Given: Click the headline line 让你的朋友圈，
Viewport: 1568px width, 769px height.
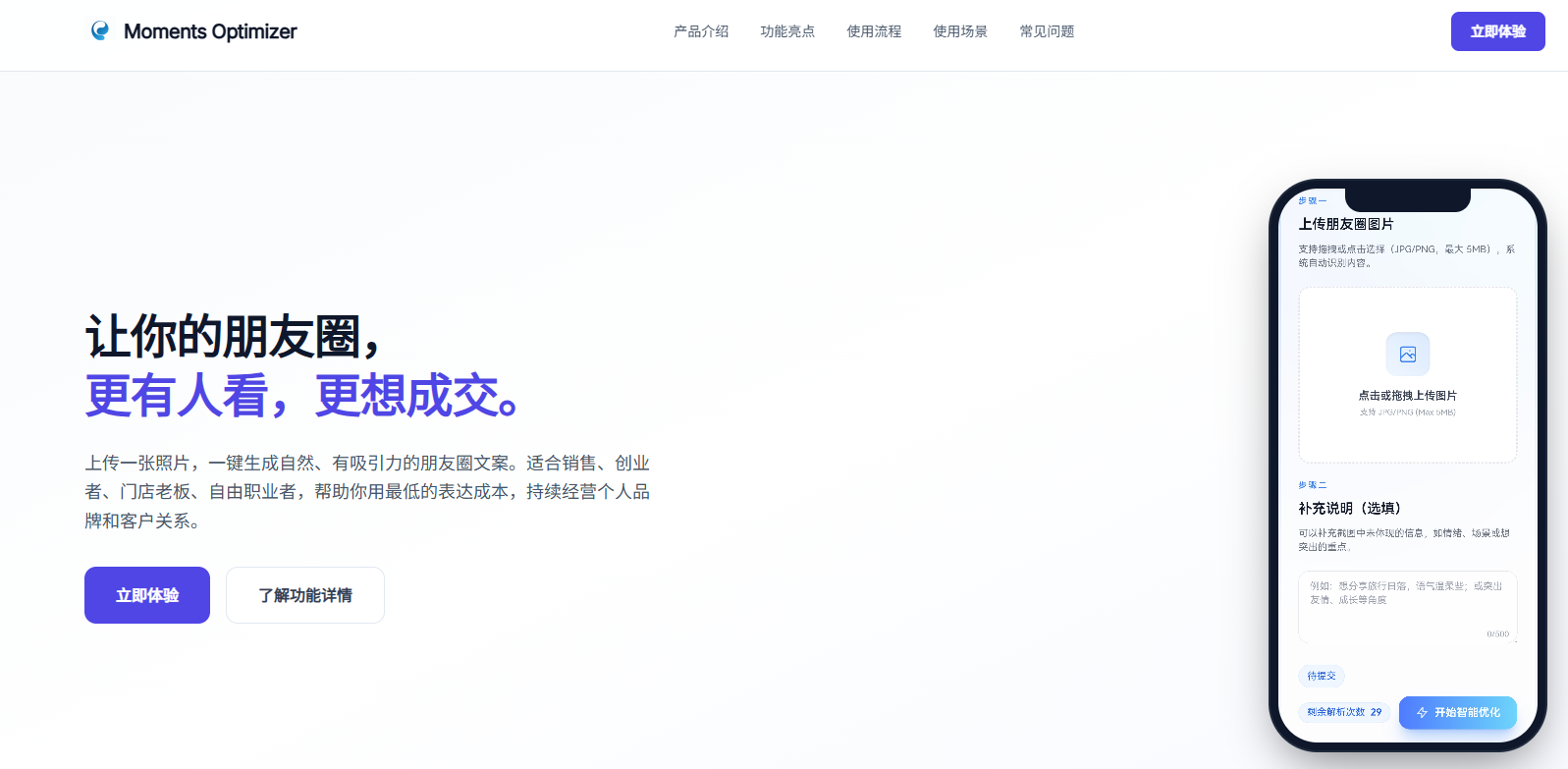Looking at the screenshot, I should [x=234, y=337].
